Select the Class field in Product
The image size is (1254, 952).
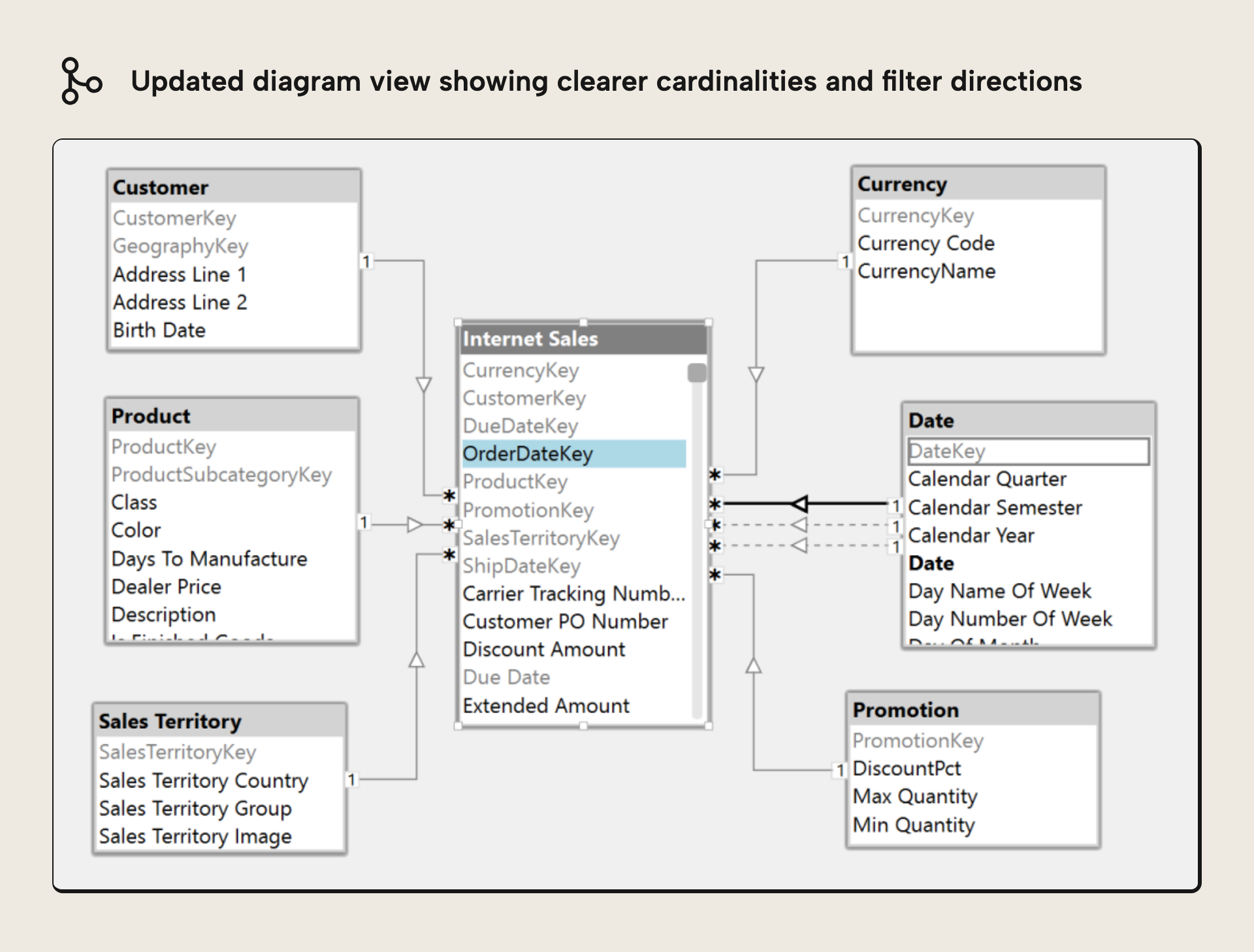(135, 503)
